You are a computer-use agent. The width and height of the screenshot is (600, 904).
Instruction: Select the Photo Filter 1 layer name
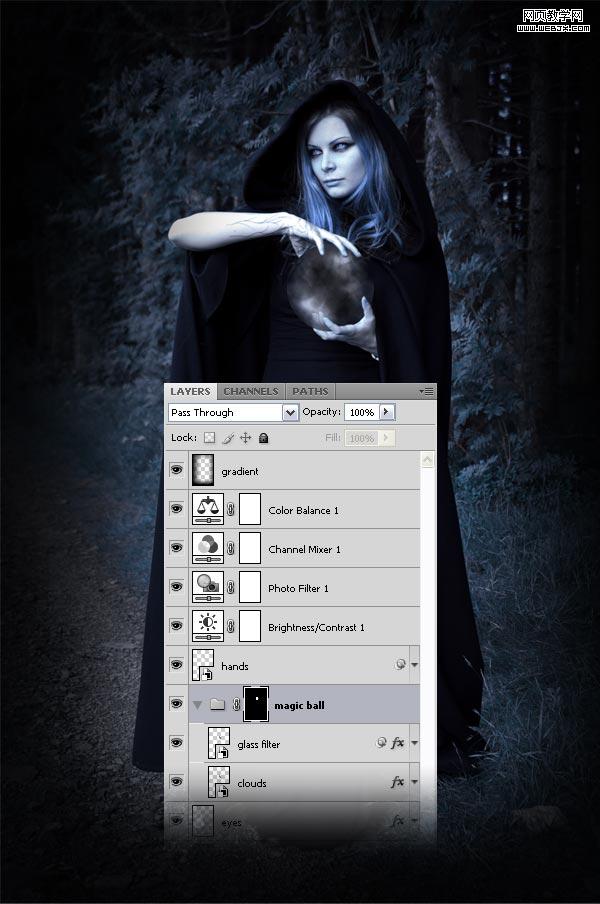coord(298,588)
